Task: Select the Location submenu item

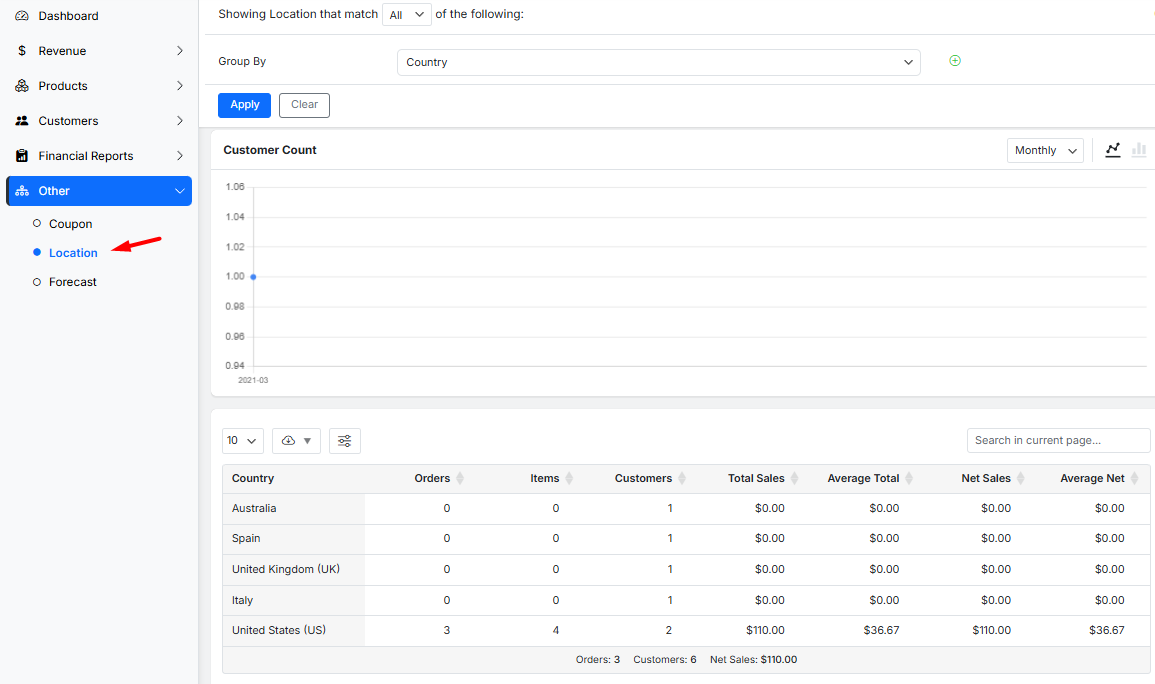Action: tap(73, 253)
